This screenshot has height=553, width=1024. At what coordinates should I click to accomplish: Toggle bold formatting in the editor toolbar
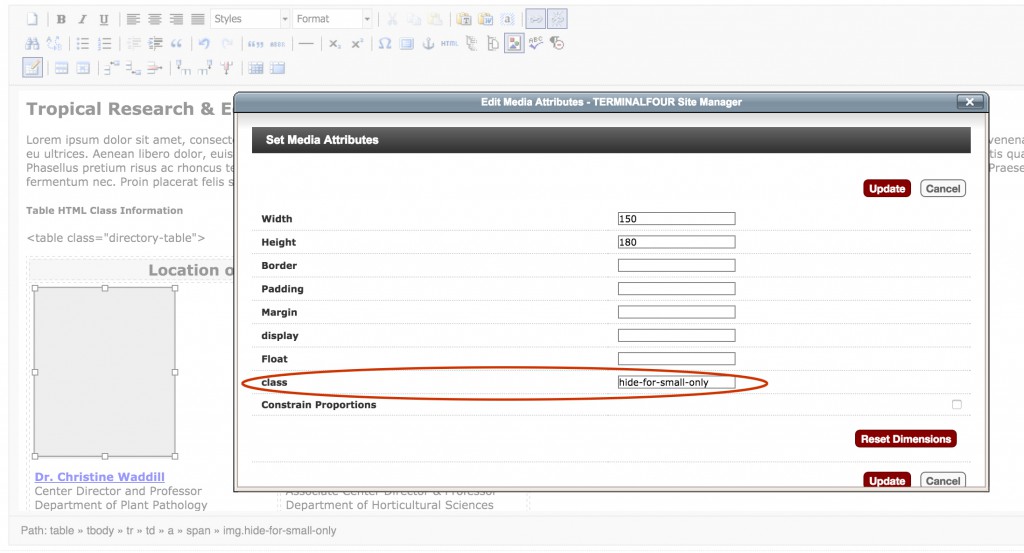click(61, 19)
